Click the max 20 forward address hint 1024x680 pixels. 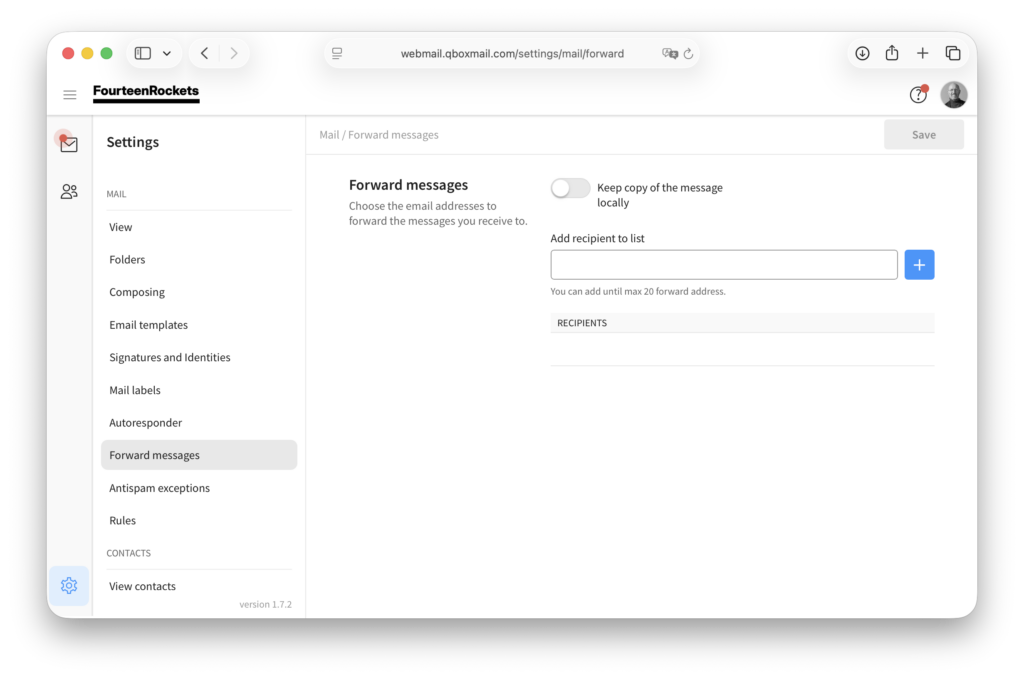pyautogui.click(x=637, y=291)
